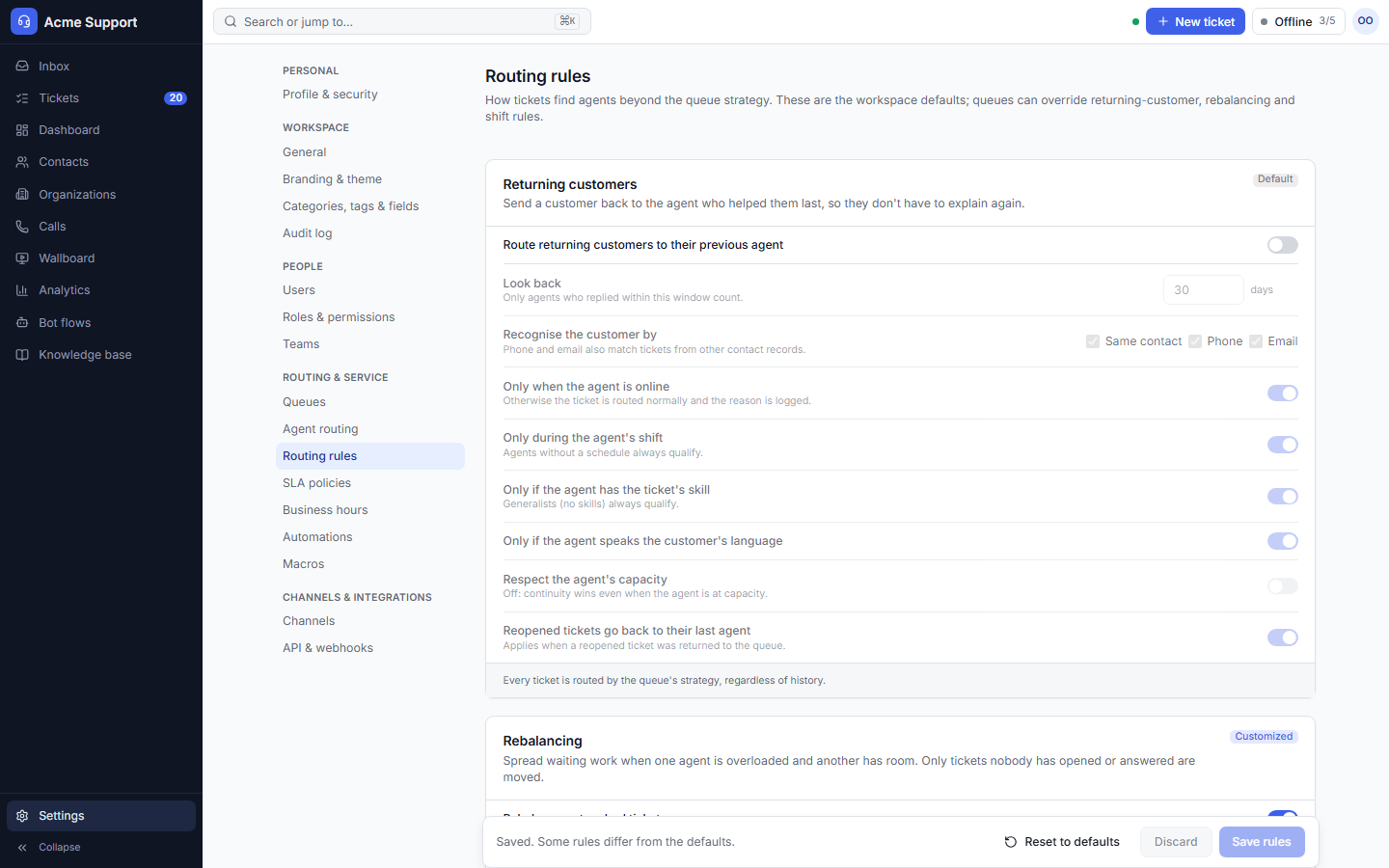Image resolution: width=1389 pixels, height=868 pixels.
Task: Toggle 'Only when the agent is online'
Action: point(1283,393)
